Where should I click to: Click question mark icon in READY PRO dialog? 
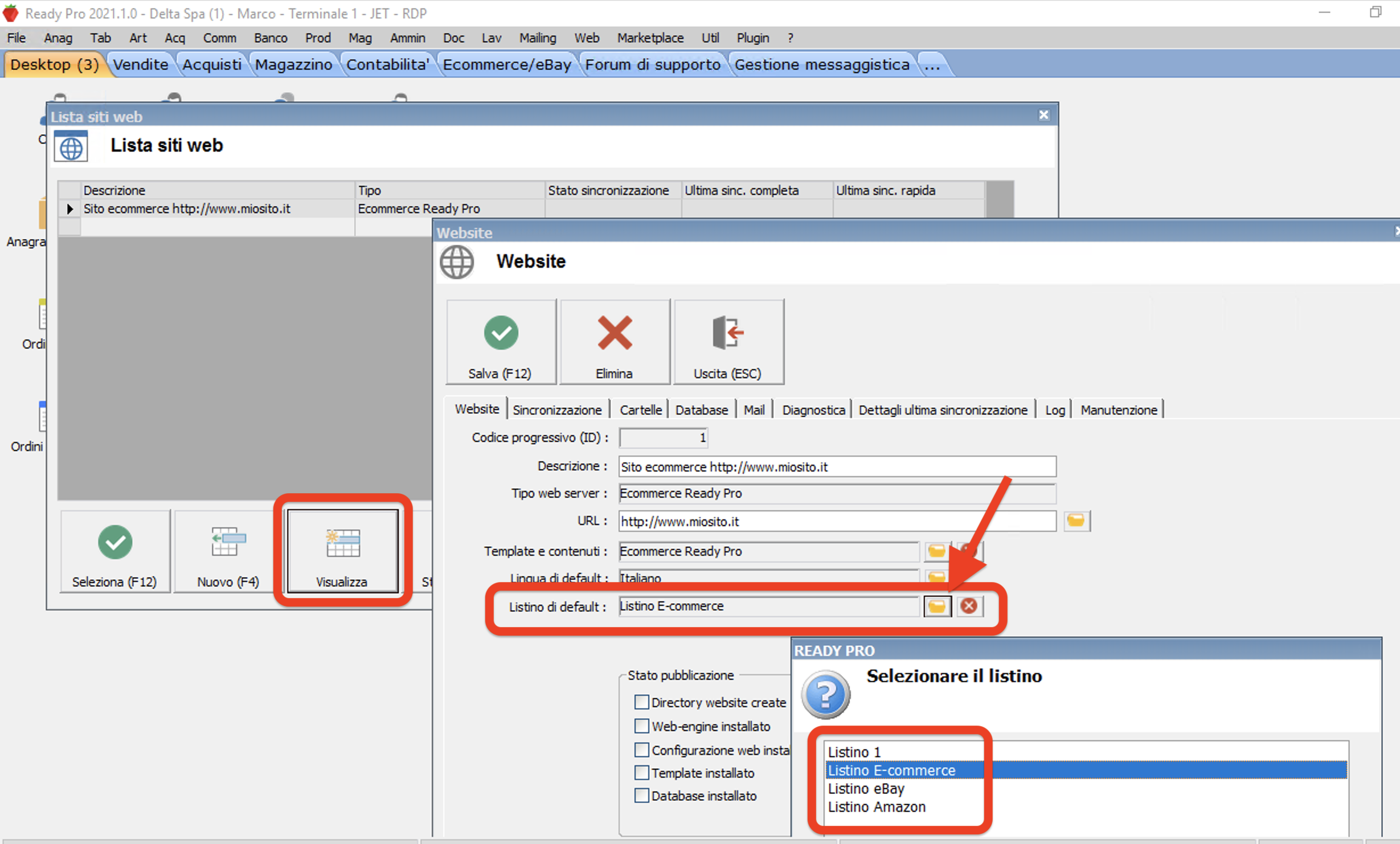[x=825, y=694]
